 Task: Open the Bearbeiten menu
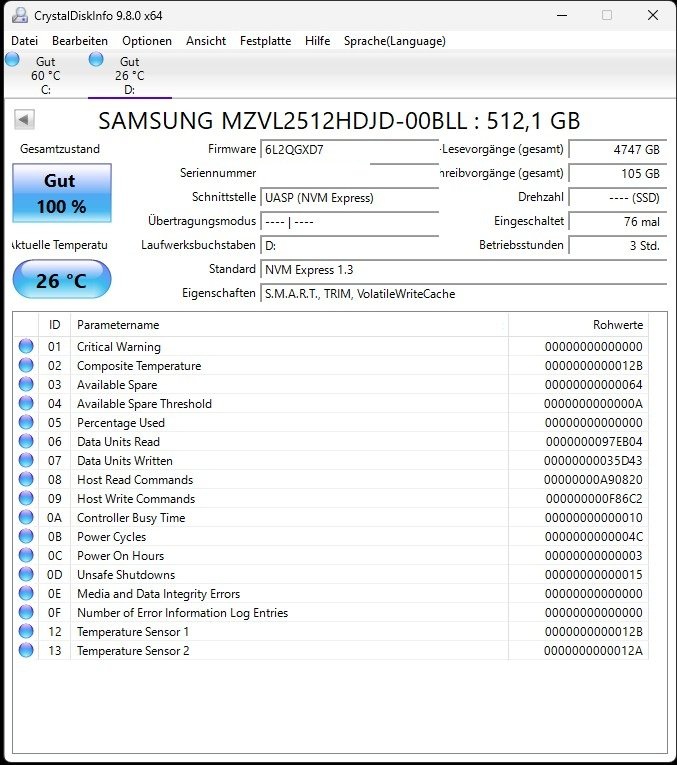[80, 41]
